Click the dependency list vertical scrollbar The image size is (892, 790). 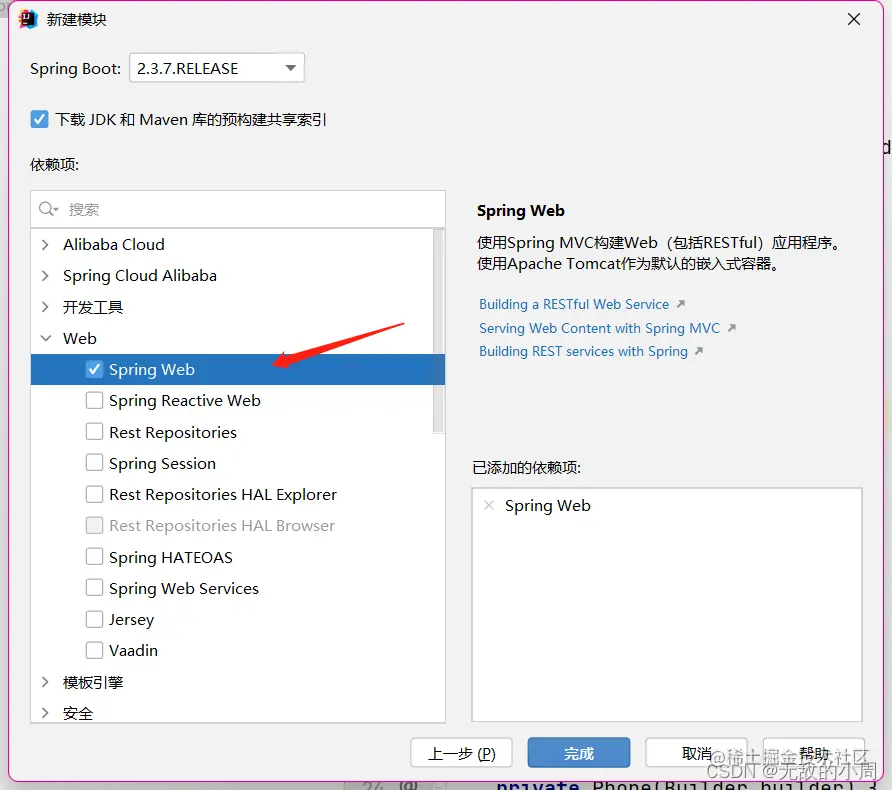(x=438, y=331)
